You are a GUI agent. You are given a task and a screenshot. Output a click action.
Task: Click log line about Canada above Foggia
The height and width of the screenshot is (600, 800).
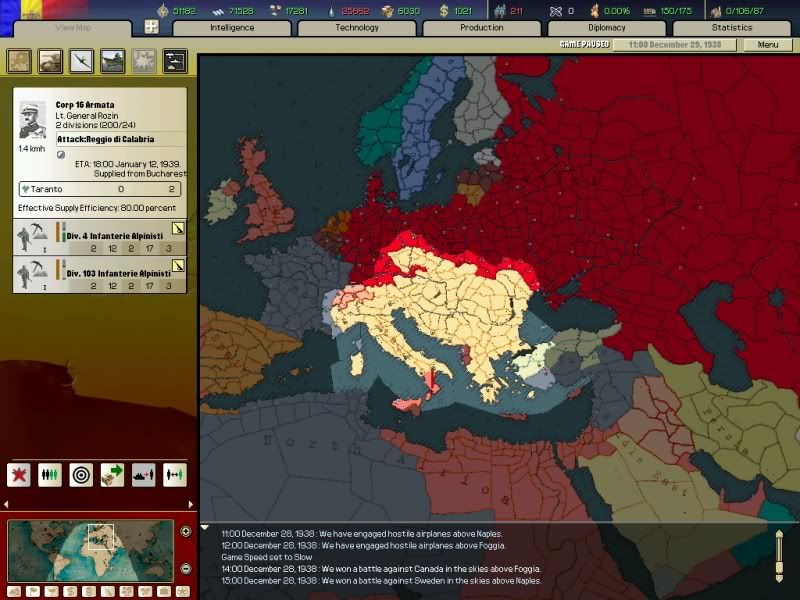381,569
